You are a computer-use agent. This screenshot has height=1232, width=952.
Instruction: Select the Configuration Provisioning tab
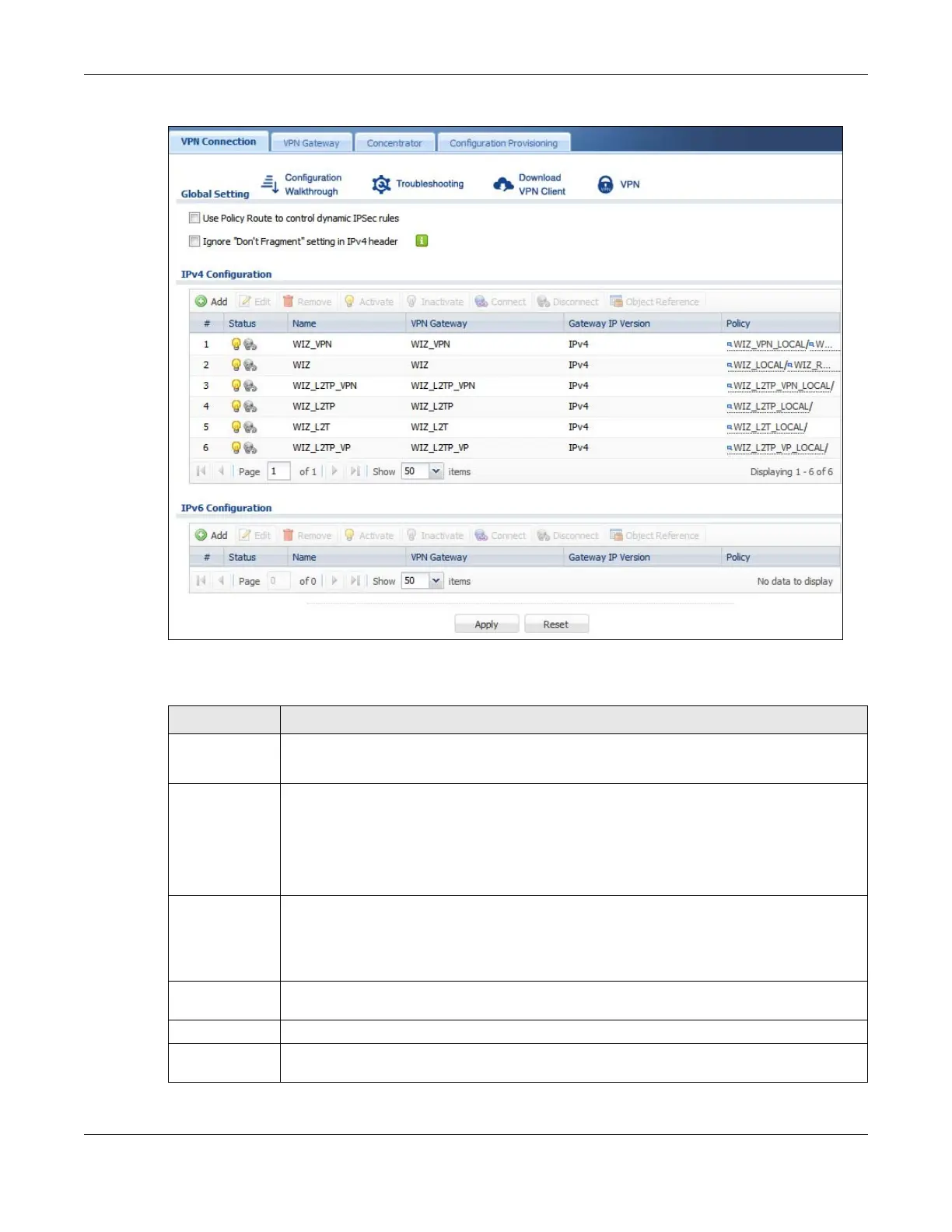(503, 143)
